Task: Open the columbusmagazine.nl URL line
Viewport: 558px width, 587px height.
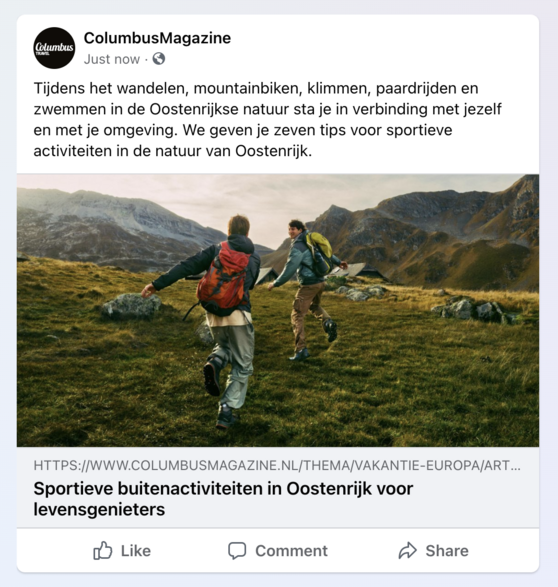Action: tap(277, 465)
